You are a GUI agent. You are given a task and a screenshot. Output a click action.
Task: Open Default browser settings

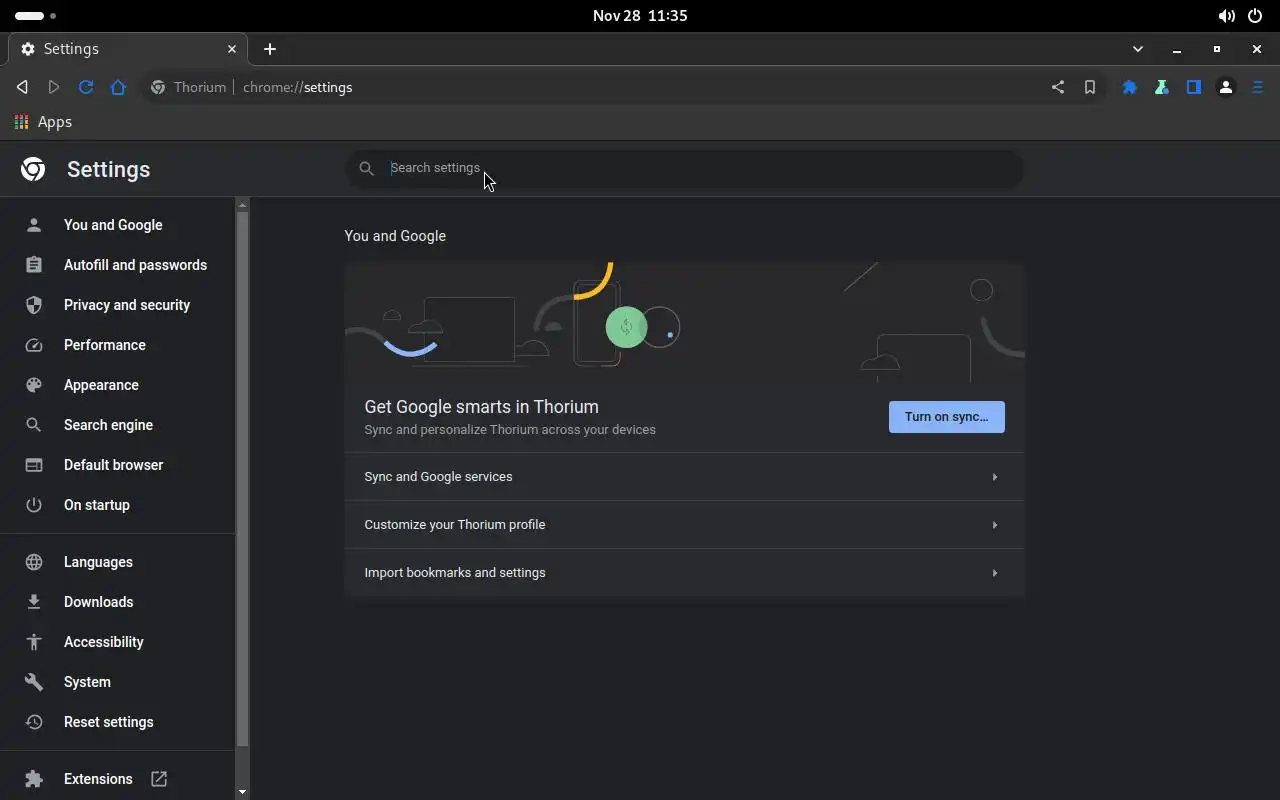click(118, 465)
